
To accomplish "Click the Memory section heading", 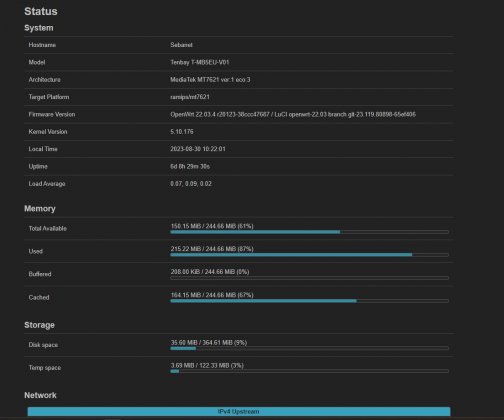I will click(40, 209).
